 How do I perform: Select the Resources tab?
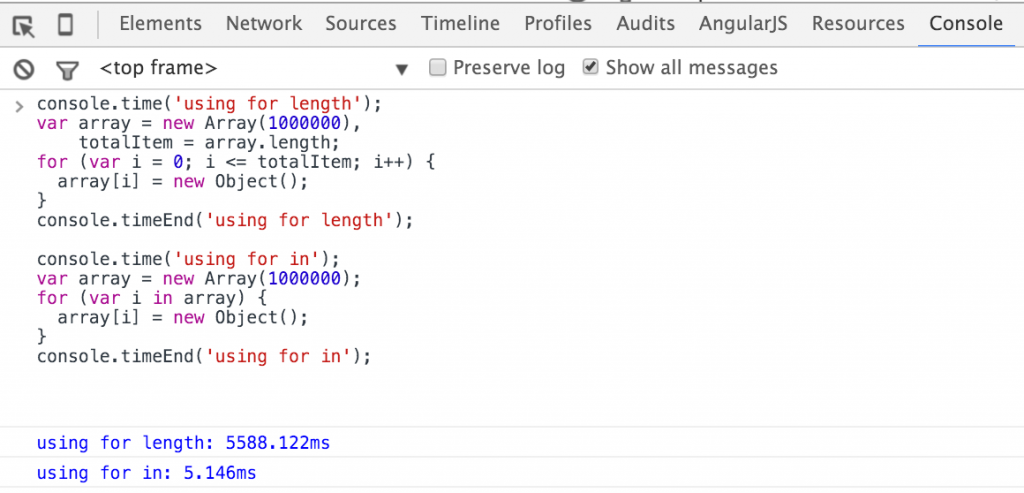(858, 24)
